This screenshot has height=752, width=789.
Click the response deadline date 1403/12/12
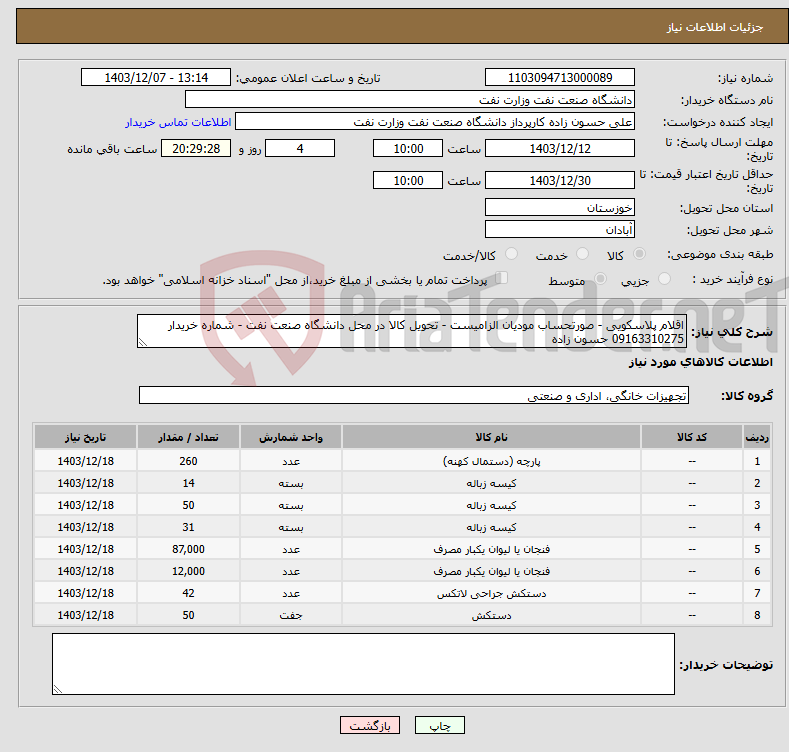[x=560, y=148]
